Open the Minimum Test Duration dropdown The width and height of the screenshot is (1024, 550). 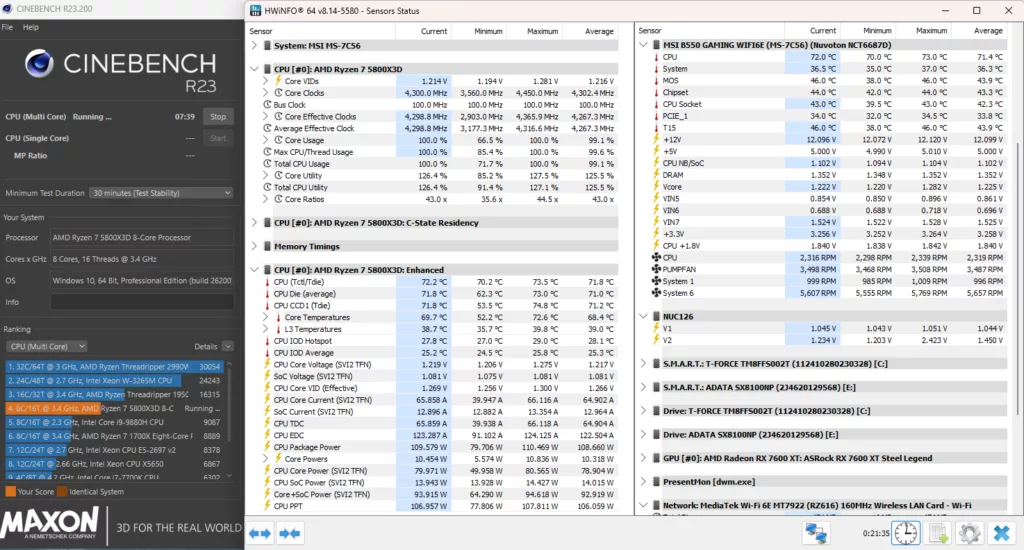[161, 193]
